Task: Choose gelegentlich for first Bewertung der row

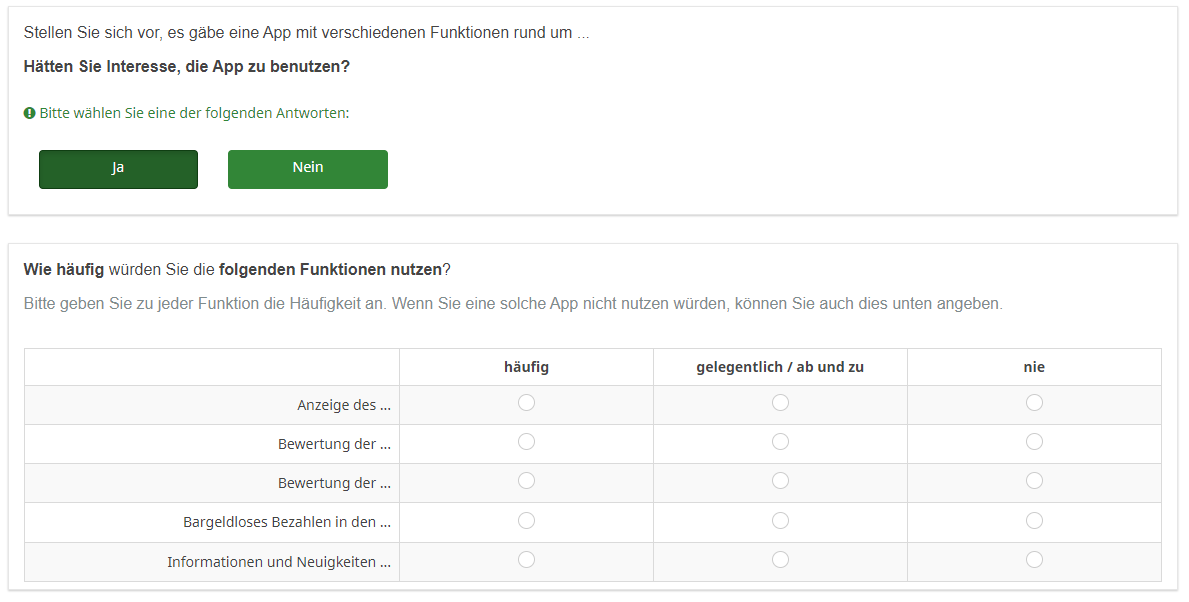Action: click(780, 441)
